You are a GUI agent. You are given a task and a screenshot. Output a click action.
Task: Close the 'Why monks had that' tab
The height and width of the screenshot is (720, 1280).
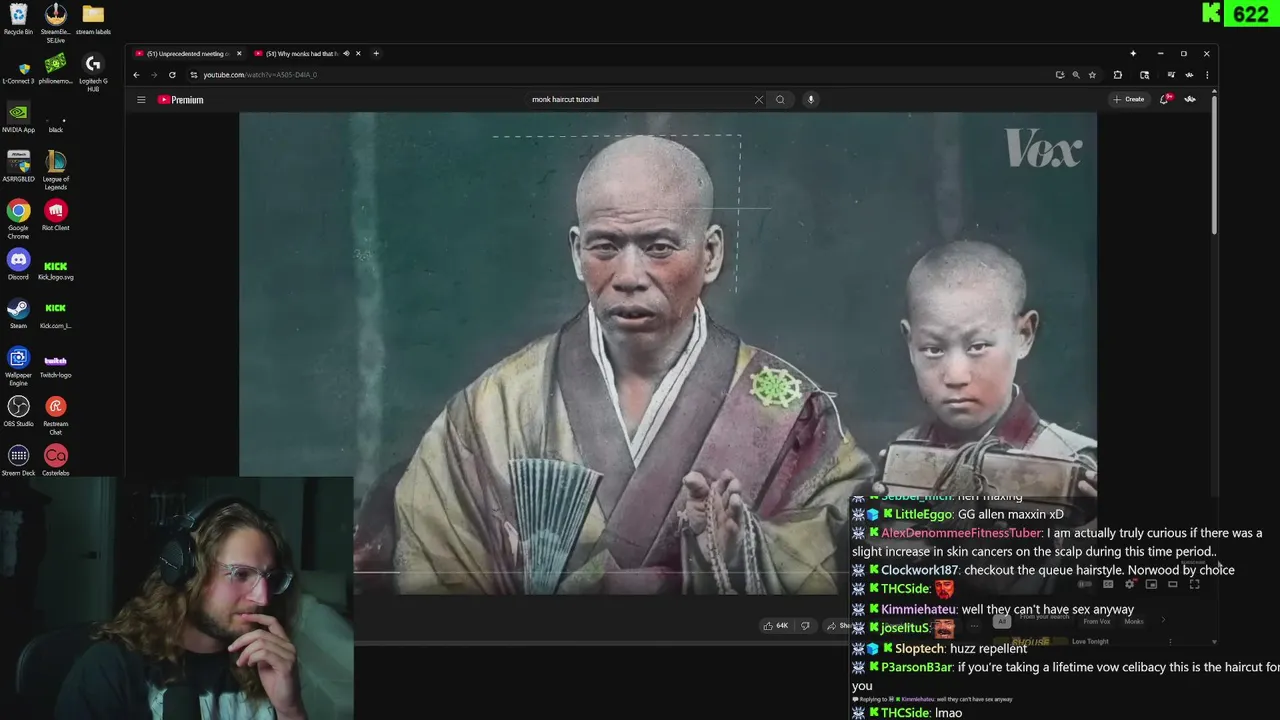click(x=358, y=53)
